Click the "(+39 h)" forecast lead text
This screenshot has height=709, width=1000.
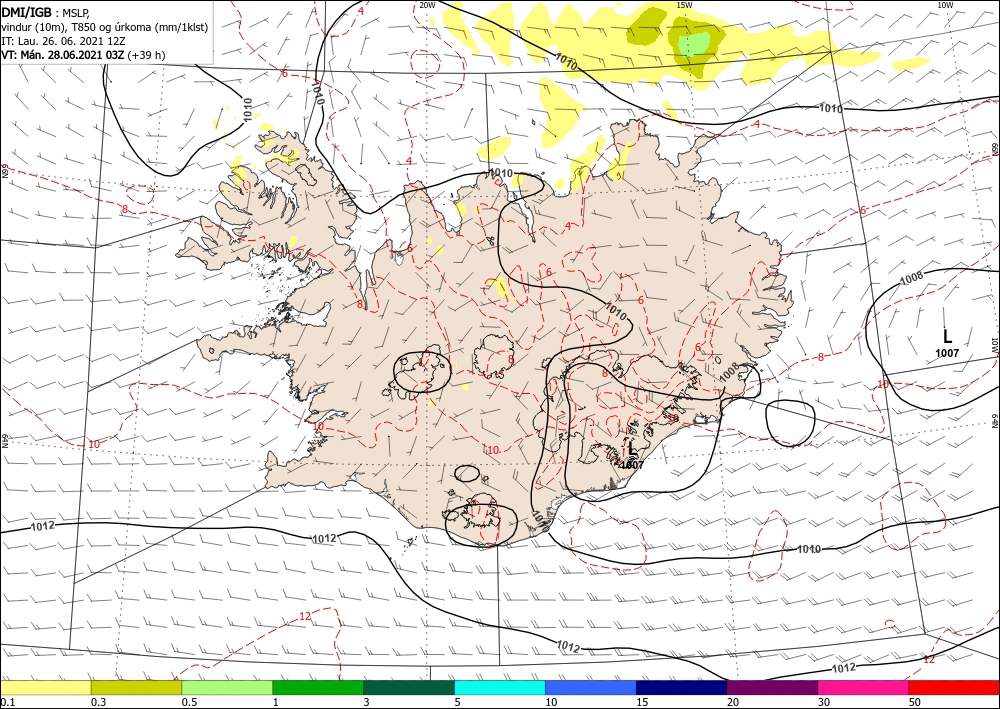tap(146, 55)
